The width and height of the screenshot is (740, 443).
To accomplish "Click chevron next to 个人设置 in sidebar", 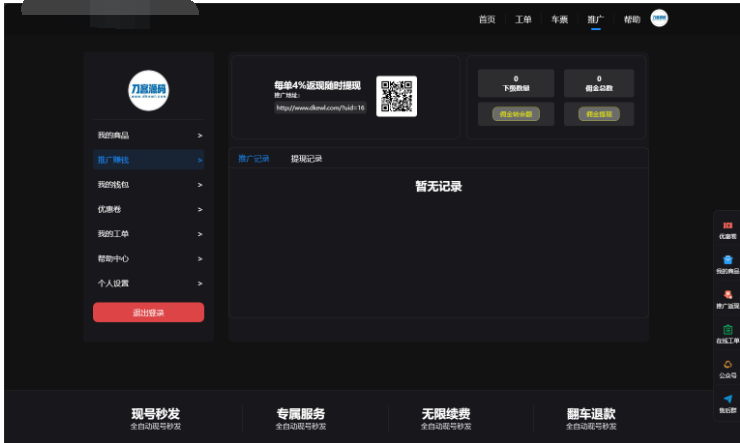I will point(200,284).
